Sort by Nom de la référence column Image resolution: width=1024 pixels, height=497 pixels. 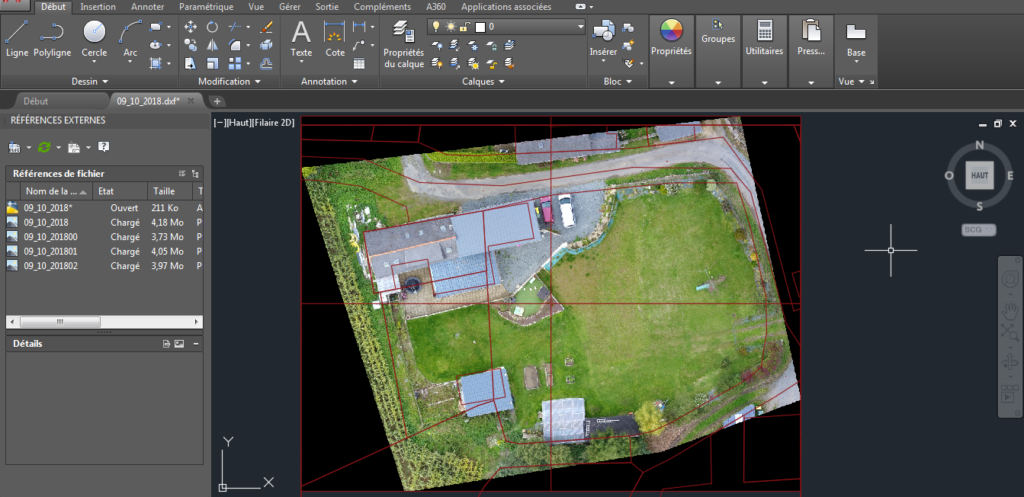point(56,191)
